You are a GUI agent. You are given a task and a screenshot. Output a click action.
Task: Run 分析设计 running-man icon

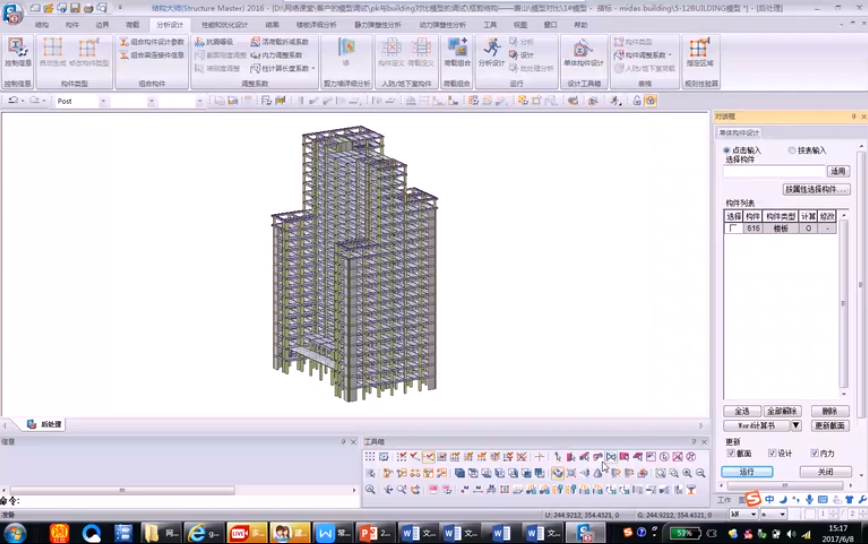(x=491, y=53)
